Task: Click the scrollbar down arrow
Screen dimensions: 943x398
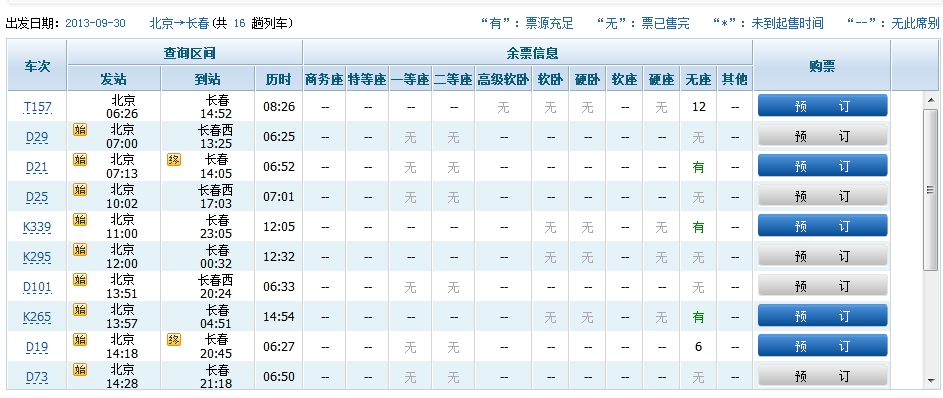Action: [930, 382]
